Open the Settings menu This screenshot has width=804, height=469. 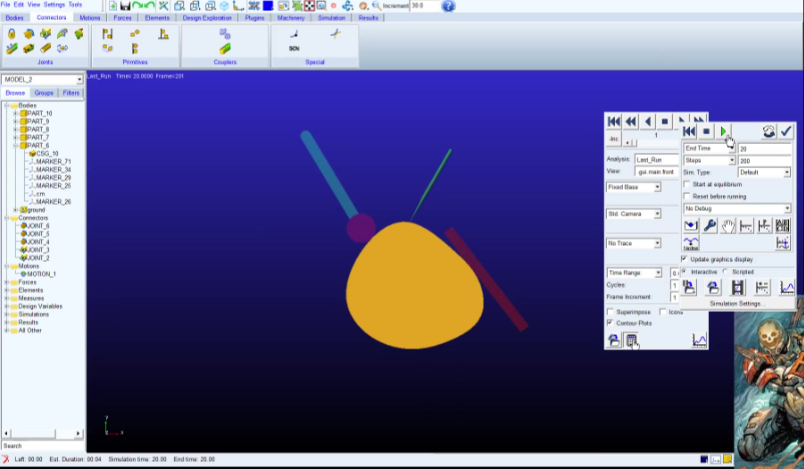point(53,5)
